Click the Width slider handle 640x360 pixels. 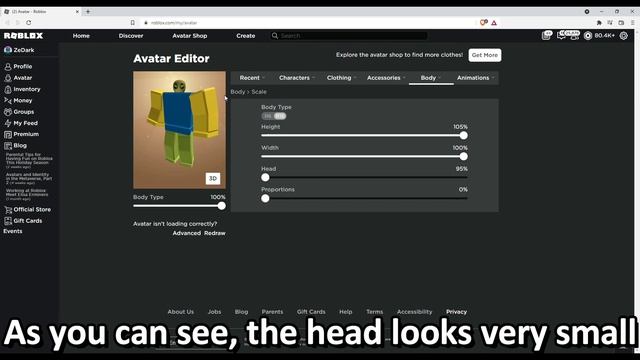[463, 156]
